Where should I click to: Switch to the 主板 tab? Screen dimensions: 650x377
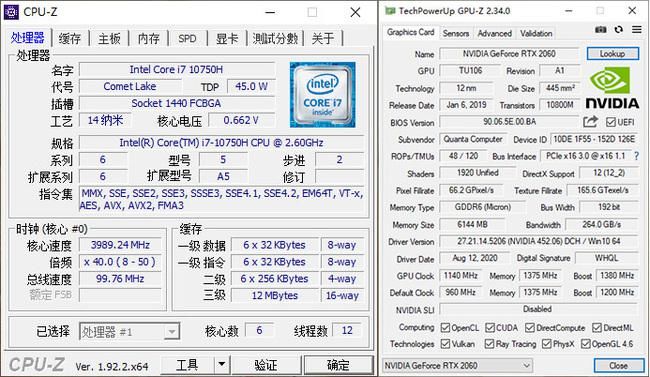pos(109,39)
